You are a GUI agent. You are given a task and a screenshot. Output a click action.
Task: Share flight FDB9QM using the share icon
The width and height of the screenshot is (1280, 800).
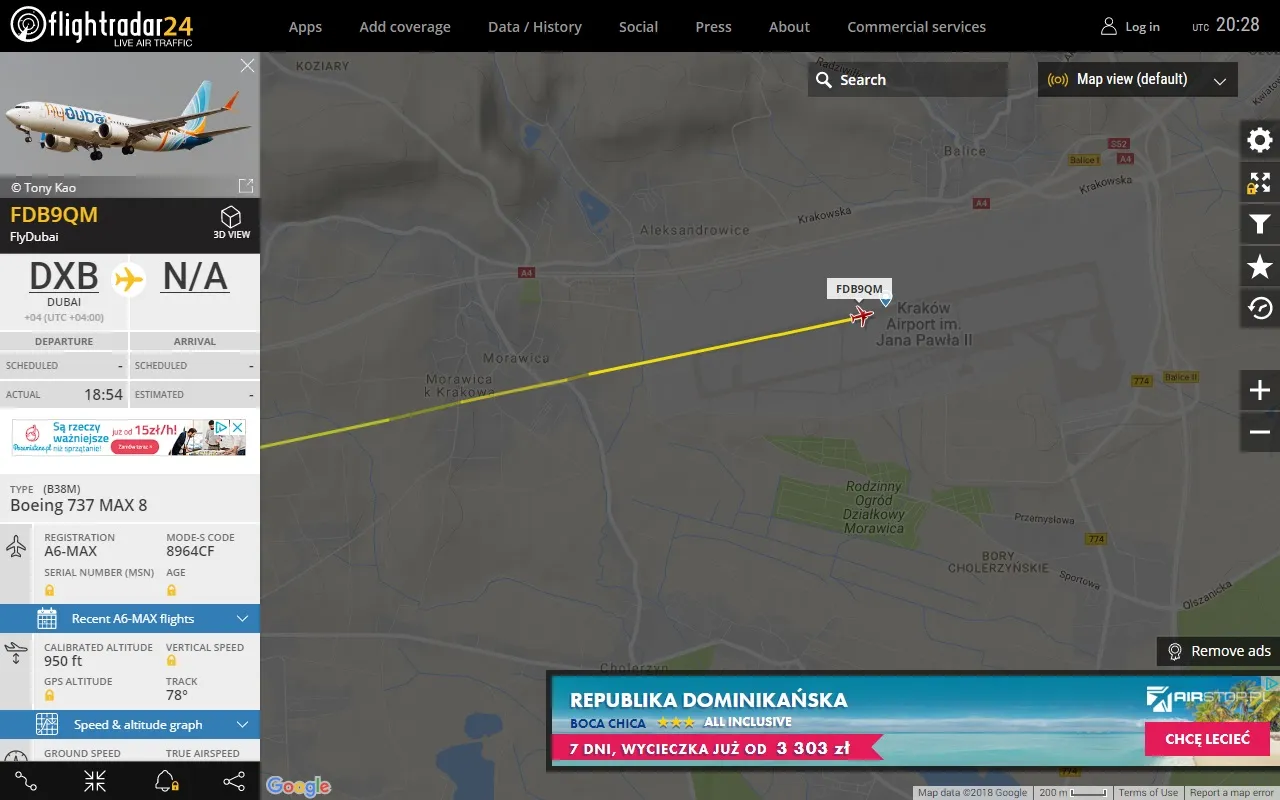point(234,781)
